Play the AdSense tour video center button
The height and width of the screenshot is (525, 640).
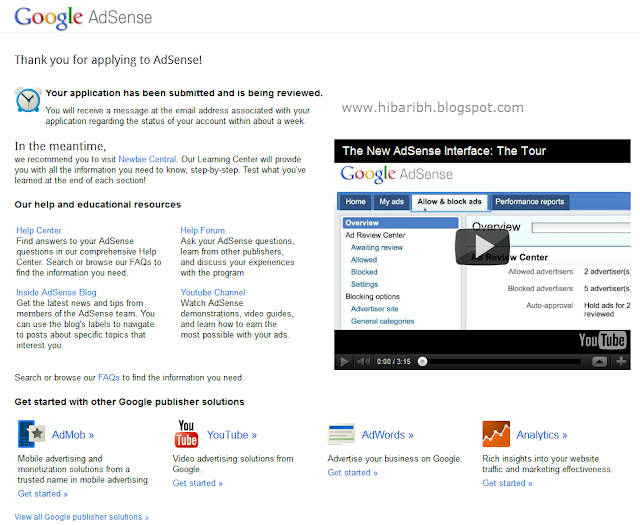pos(482,246)
